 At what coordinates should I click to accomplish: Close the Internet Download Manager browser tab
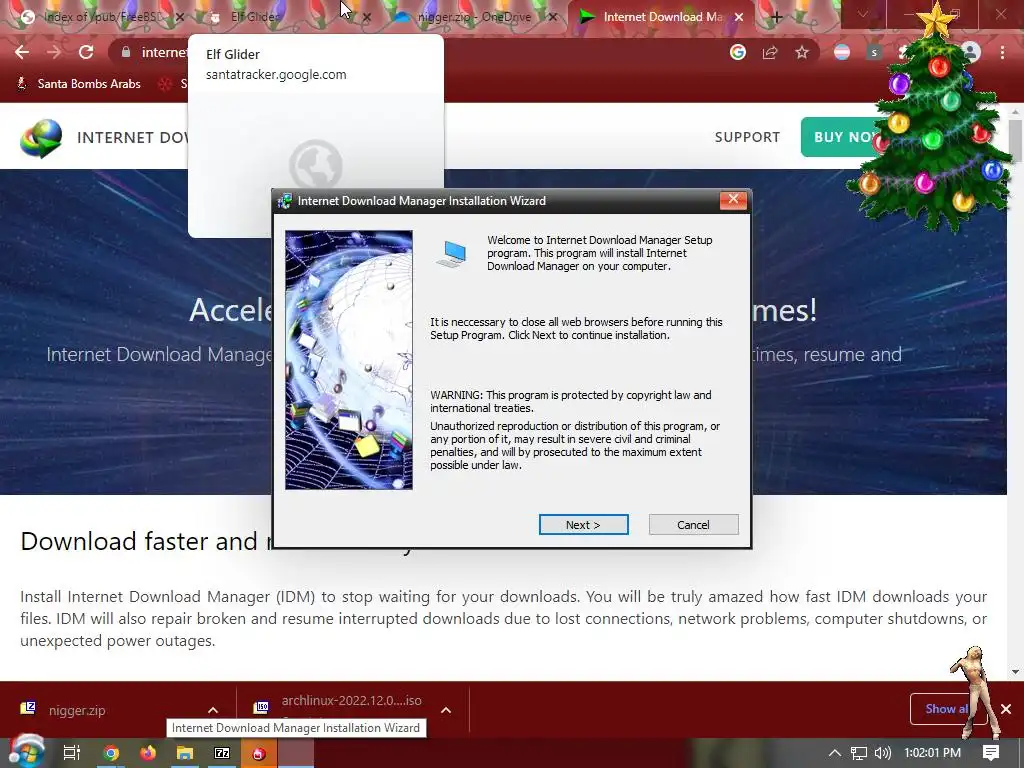click(739, 17)
